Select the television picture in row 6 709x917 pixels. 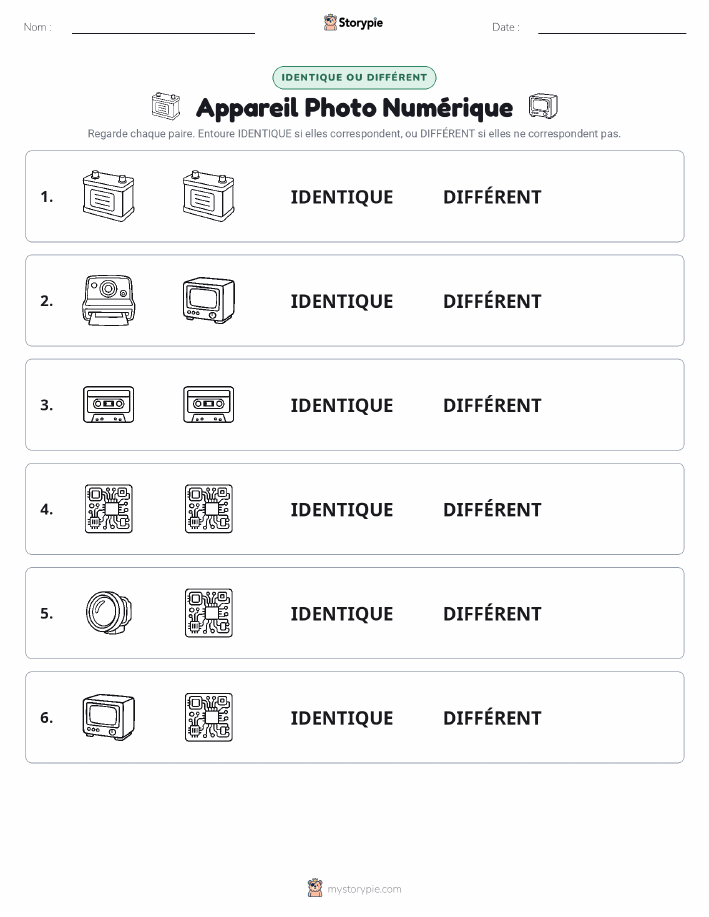click(109, 717)
